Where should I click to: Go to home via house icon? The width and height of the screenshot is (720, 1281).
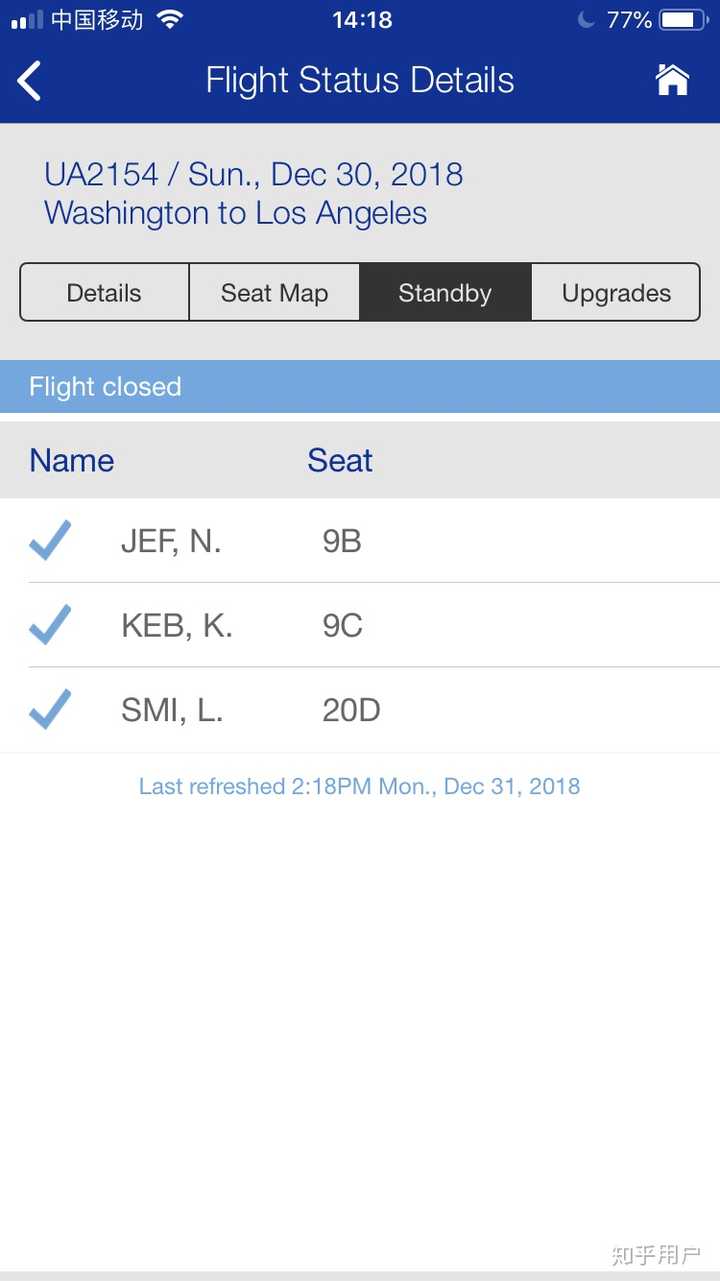tap(672, 80)
